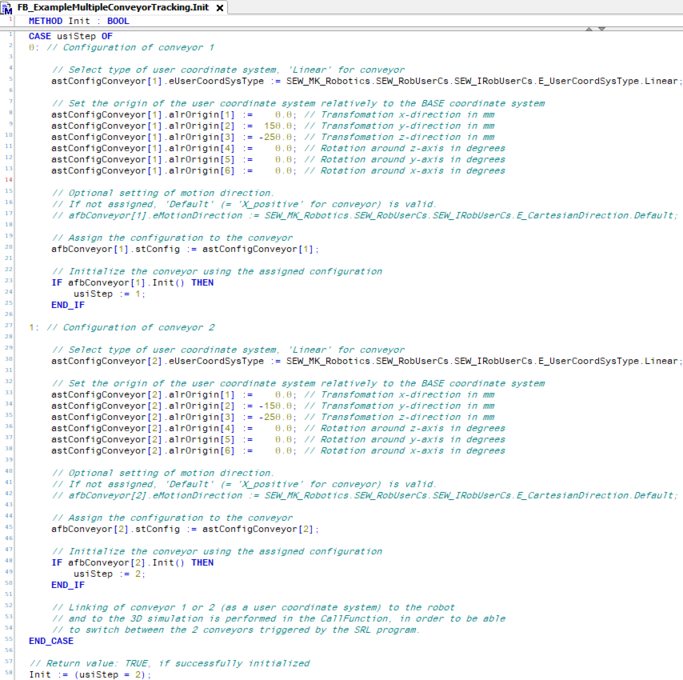Click the 'Configuration of conveyor 1' comment
683x680 pixels.
point(132,47)
